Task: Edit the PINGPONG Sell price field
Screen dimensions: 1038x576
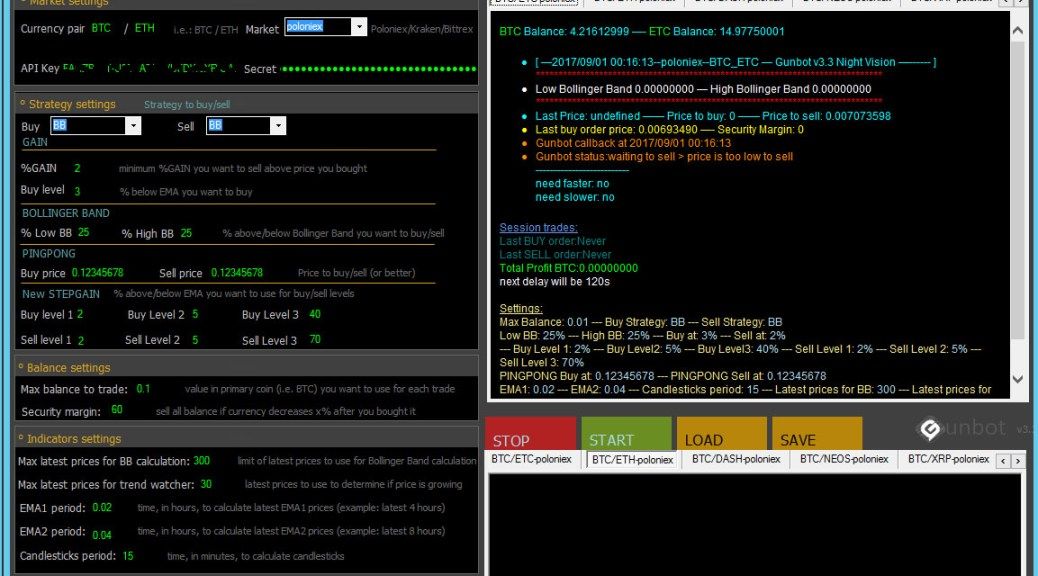Action: click(x=237, y=273)
